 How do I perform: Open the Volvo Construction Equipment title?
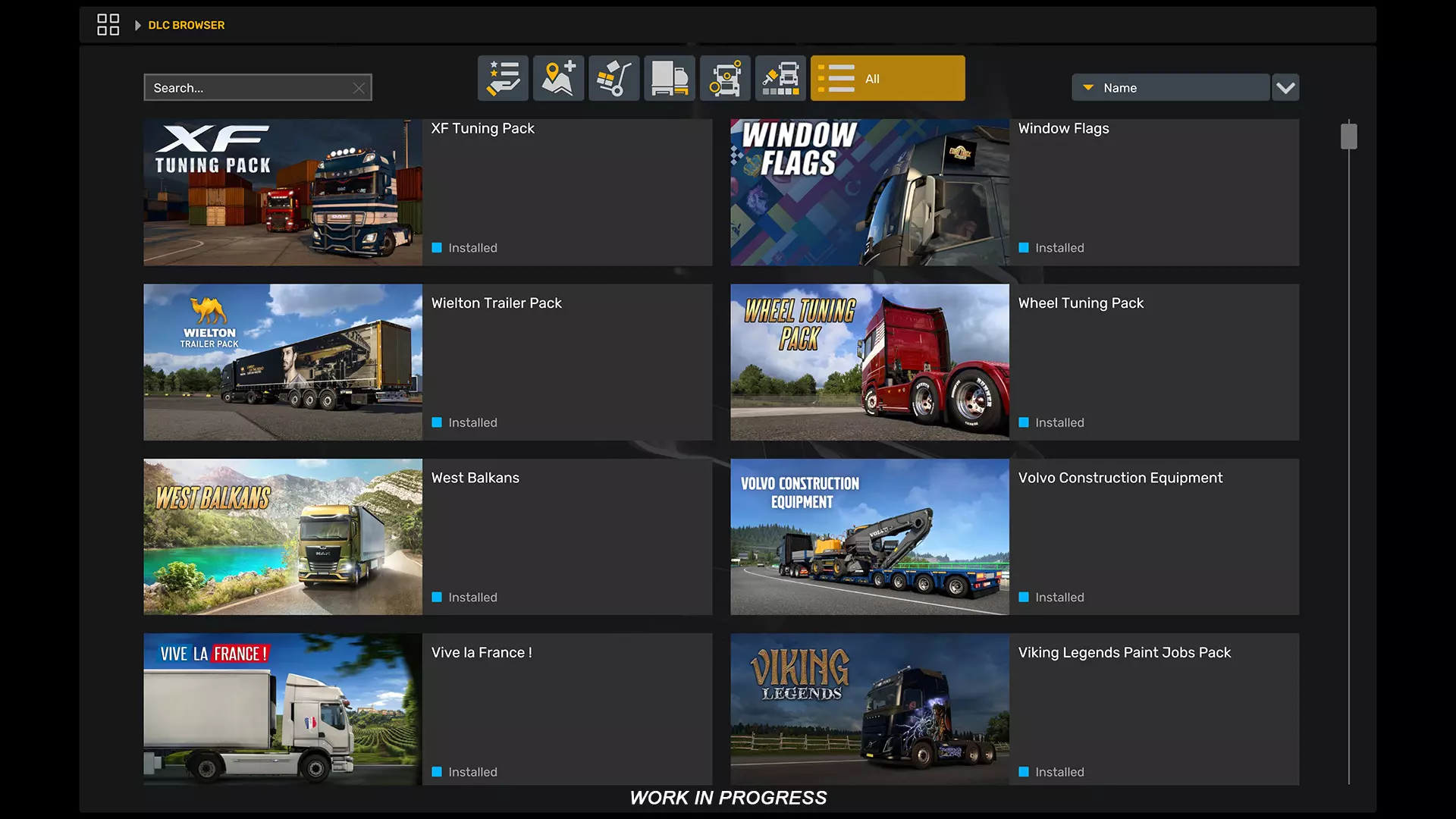1120,478
